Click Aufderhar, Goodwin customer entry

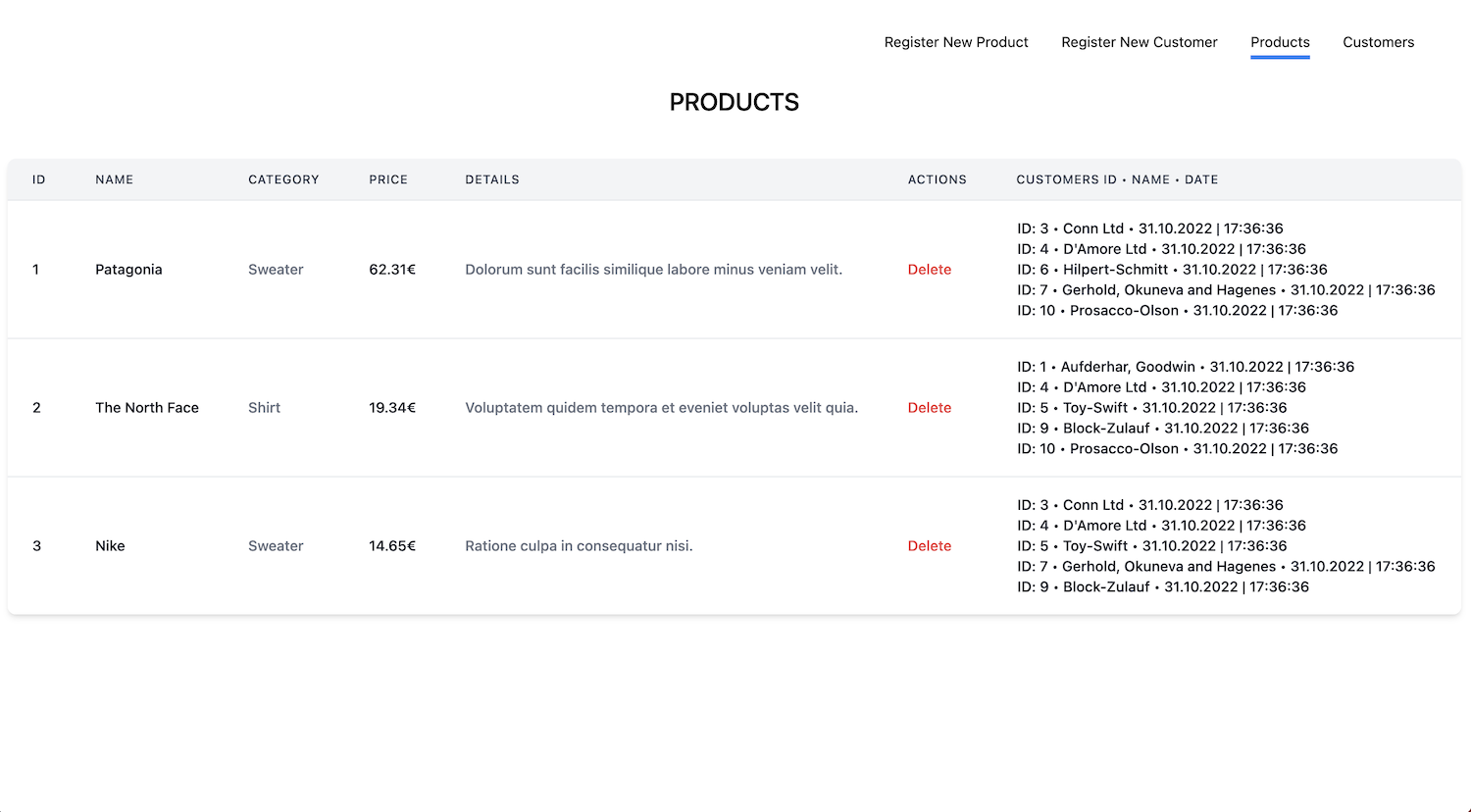point(1186,367)
